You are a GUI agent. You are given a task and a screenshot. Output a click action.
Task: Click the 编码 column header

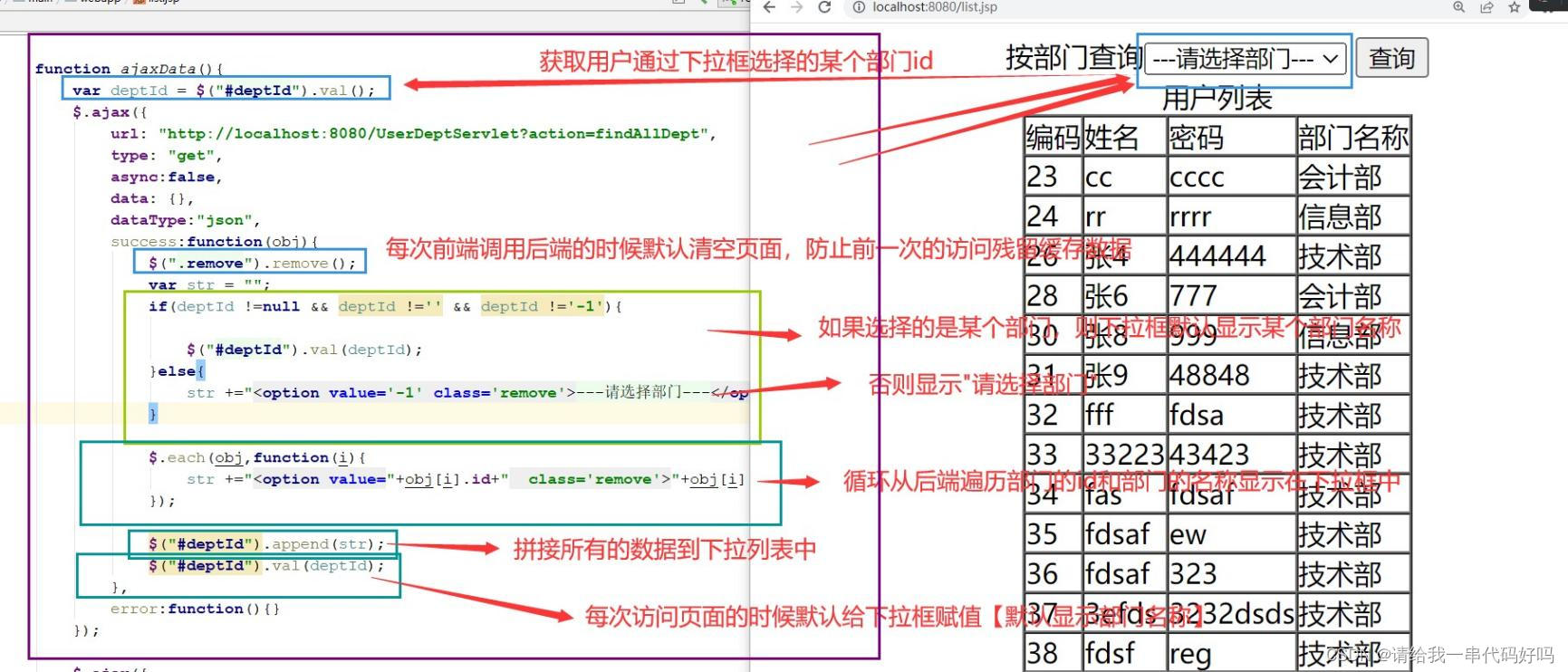(x=1053, y=138)
